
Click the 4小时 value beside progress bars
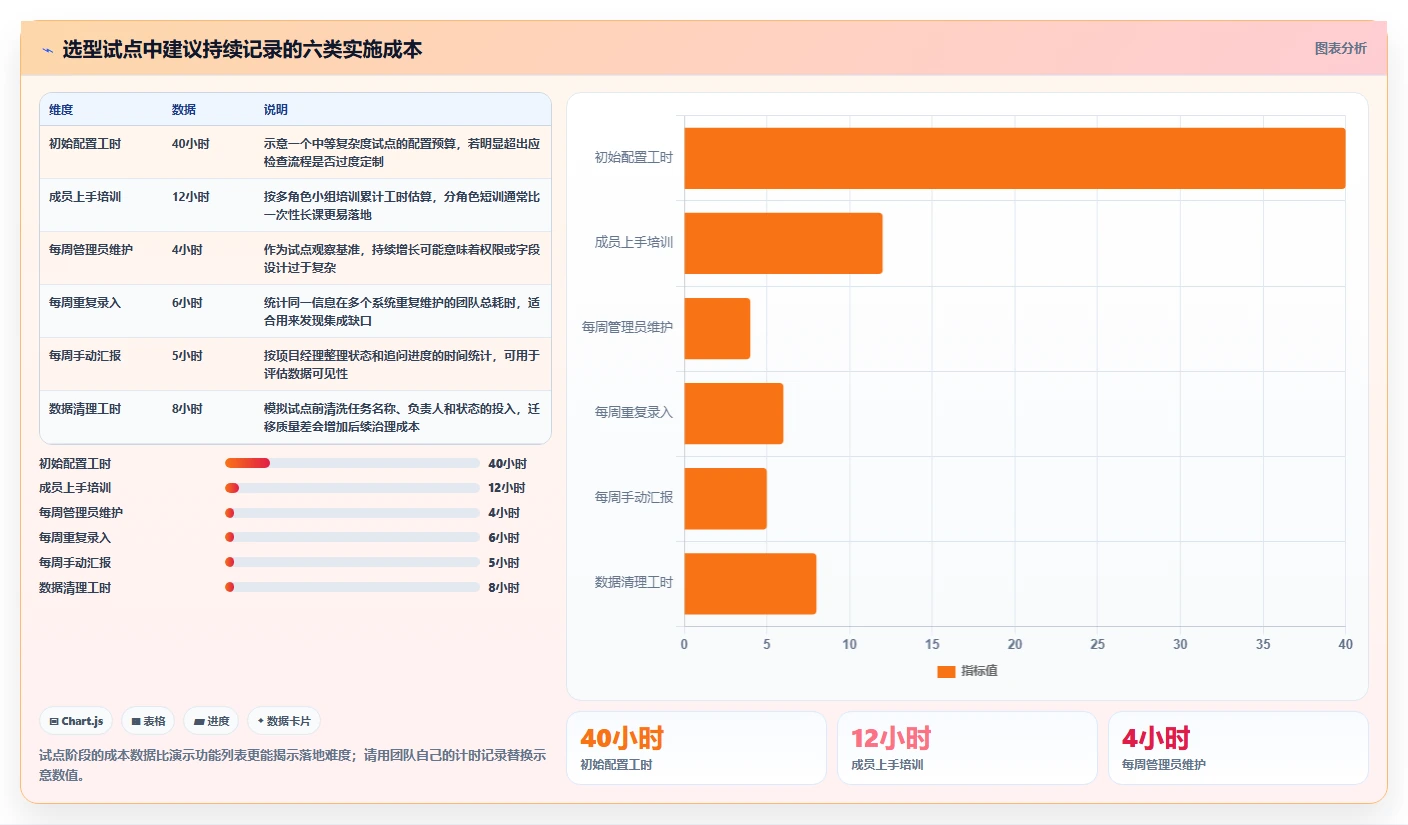tap(504, 513)
